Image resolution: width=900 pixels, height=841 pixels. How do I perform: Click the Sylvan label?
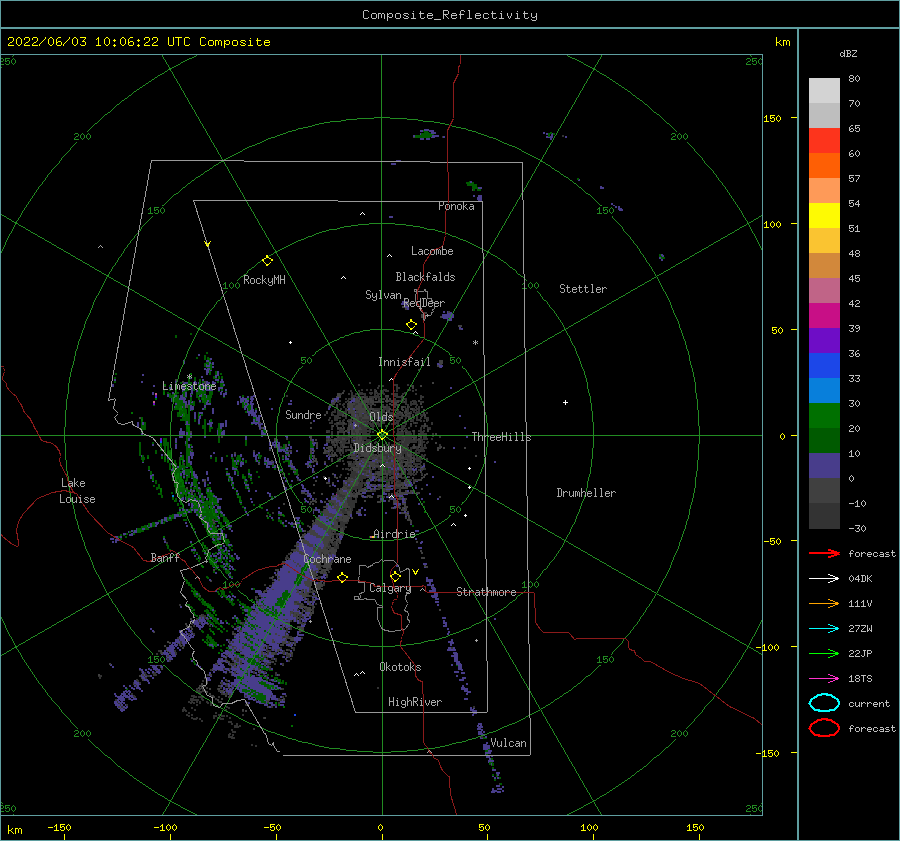pyautogui.click(x=383, y=295)
